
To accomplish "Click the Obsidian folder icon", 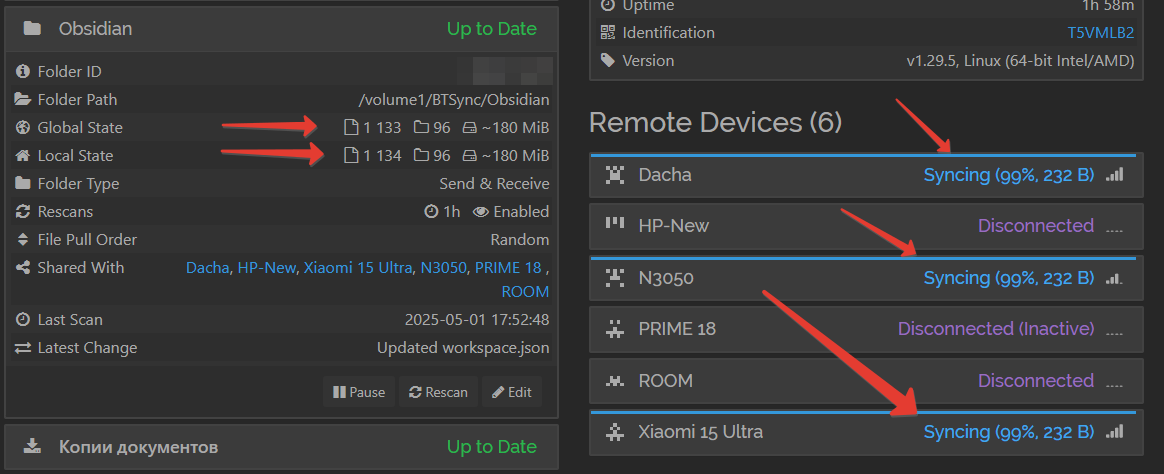I will point(32,29).
